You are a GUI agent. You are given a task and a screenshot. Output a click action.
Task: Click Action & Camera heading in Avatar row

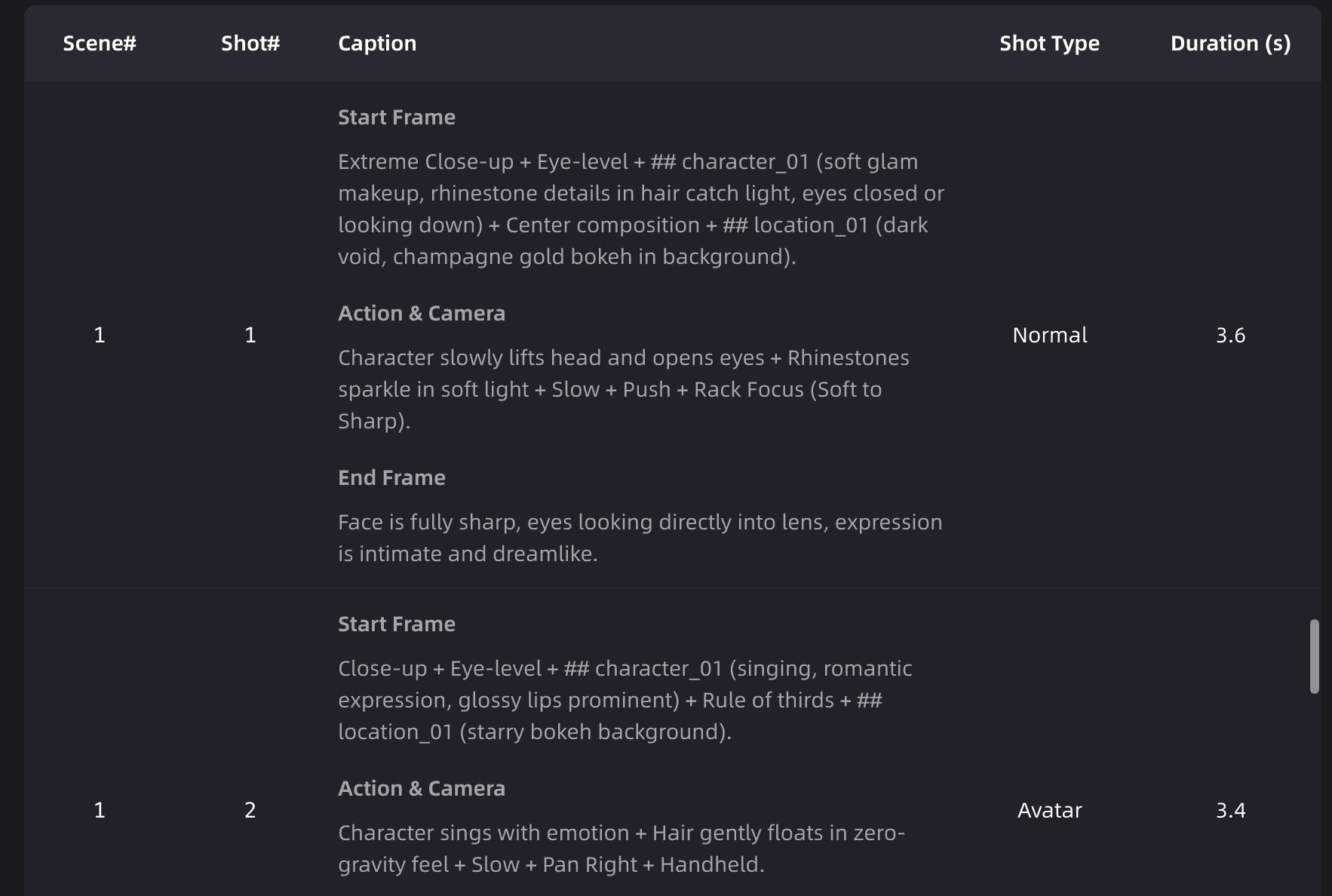[422, 789]
